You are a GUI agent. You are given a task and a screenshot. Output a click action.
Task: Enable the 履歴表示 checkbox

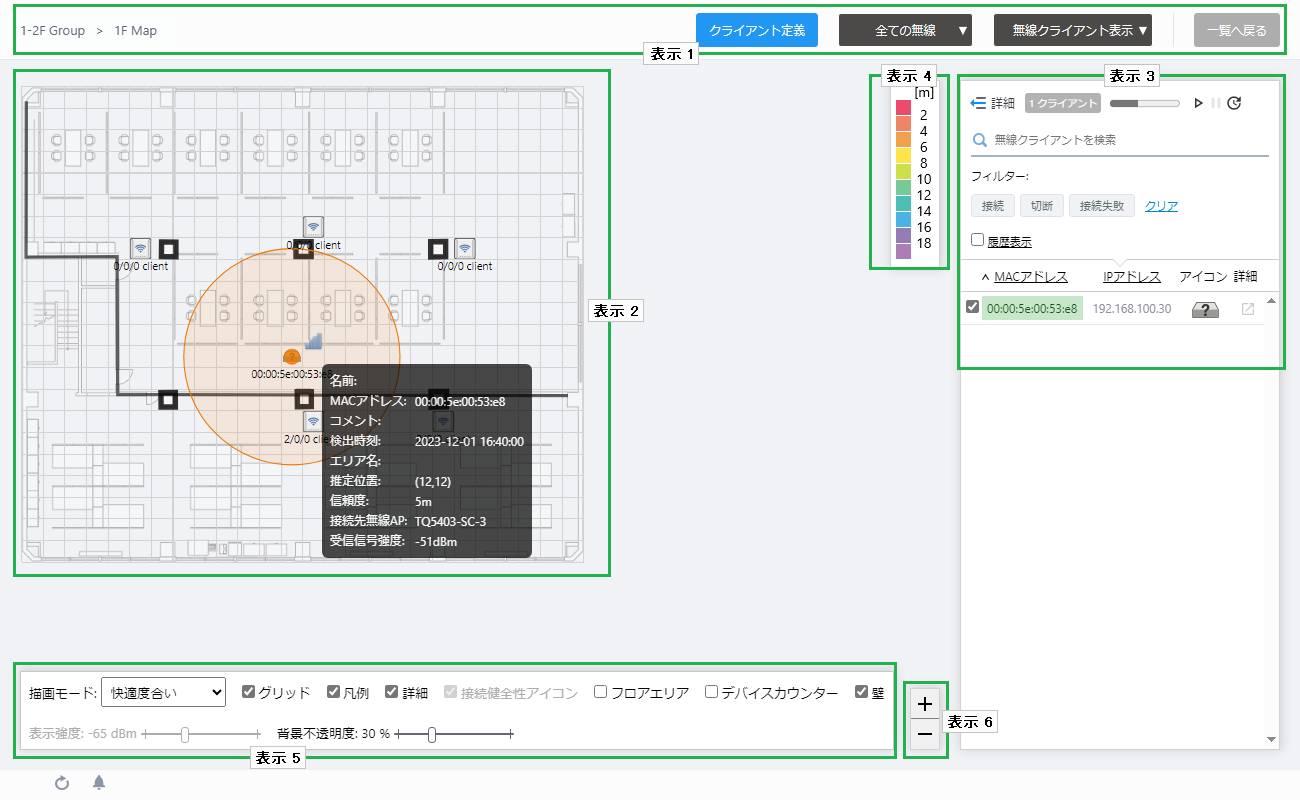[x=978, y=240]
